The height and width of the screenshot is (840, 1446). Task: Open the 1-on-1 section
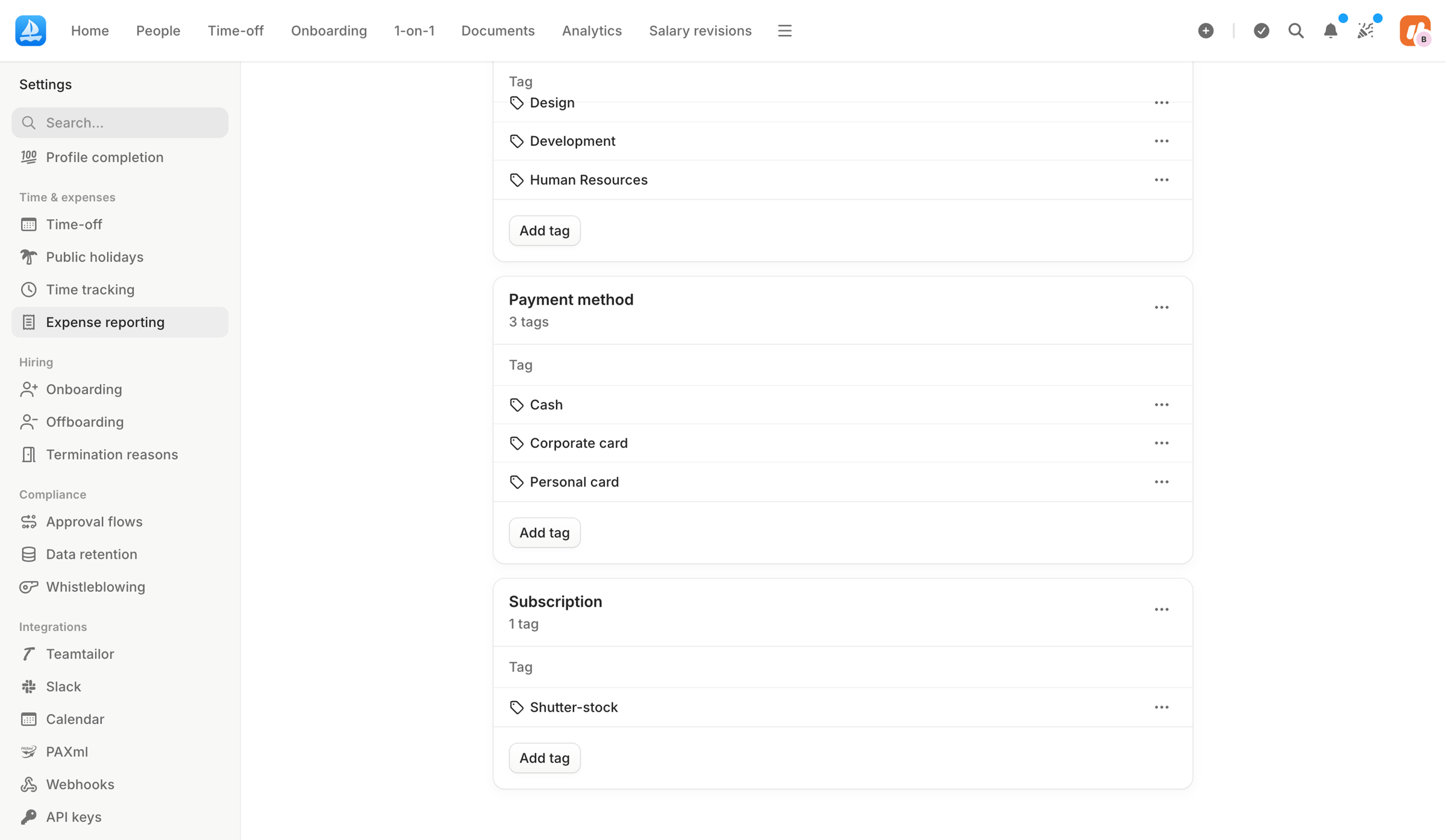point(414,31)
